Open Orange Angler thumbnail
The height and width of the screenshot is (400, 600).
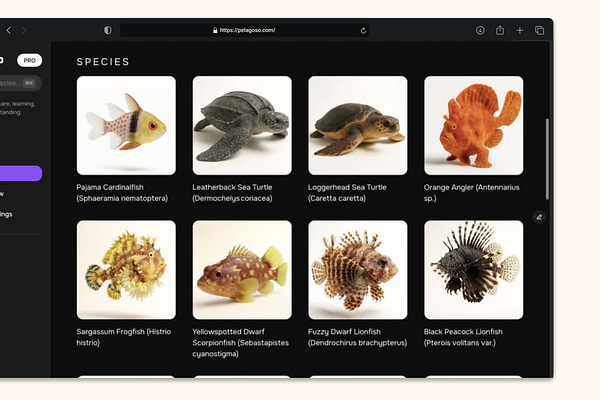click(474, 126)
